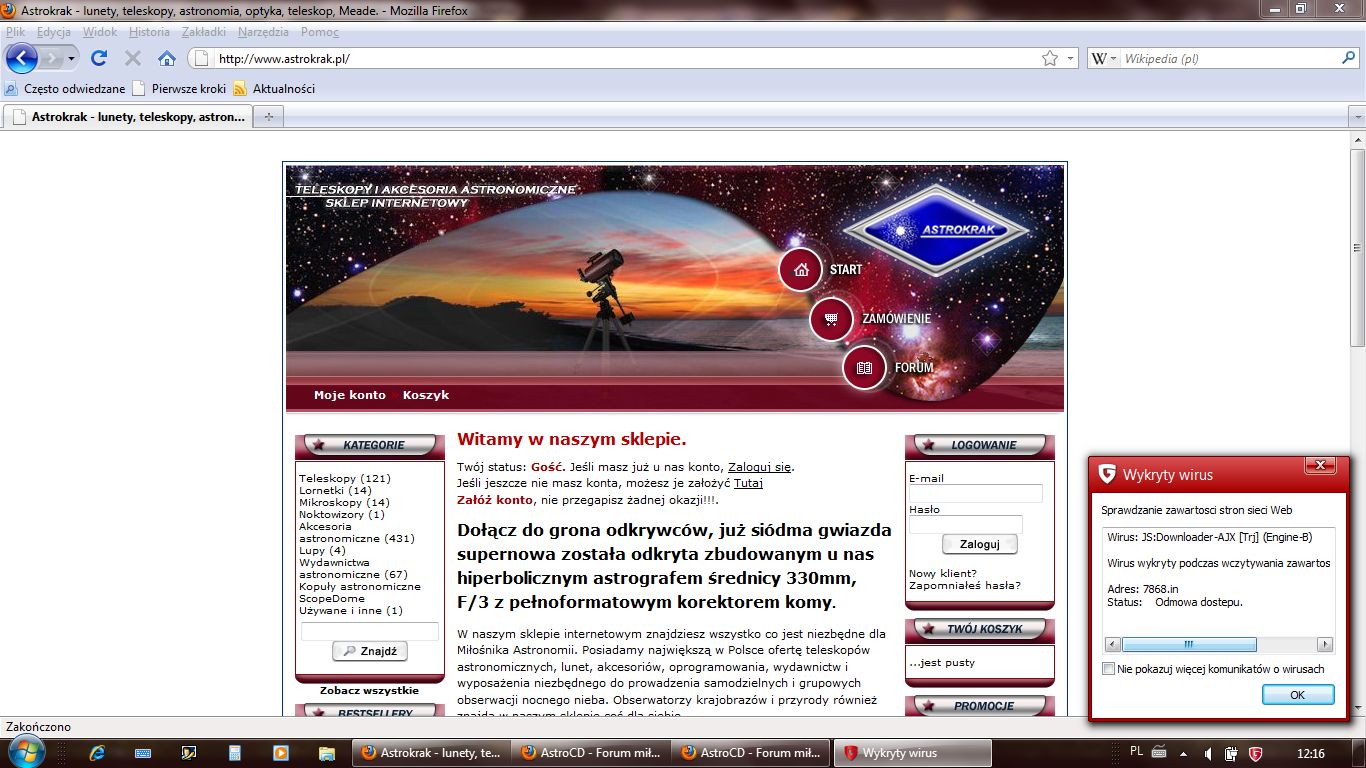Image resolution: width=1366 pixels, height=768 pixels.
Task: Switch to the Wykryty wirus taskbar button
Action: [913, 753]
